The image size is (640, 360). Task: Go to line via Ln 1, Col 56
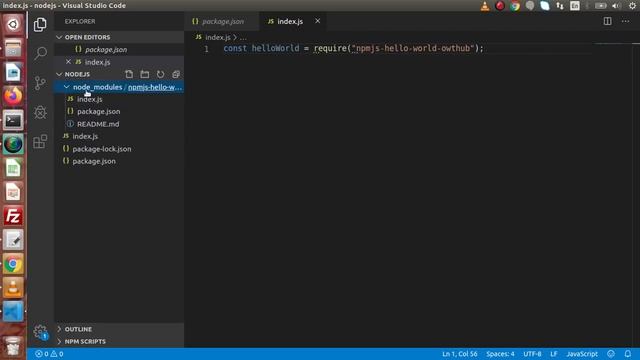[460, 354]
